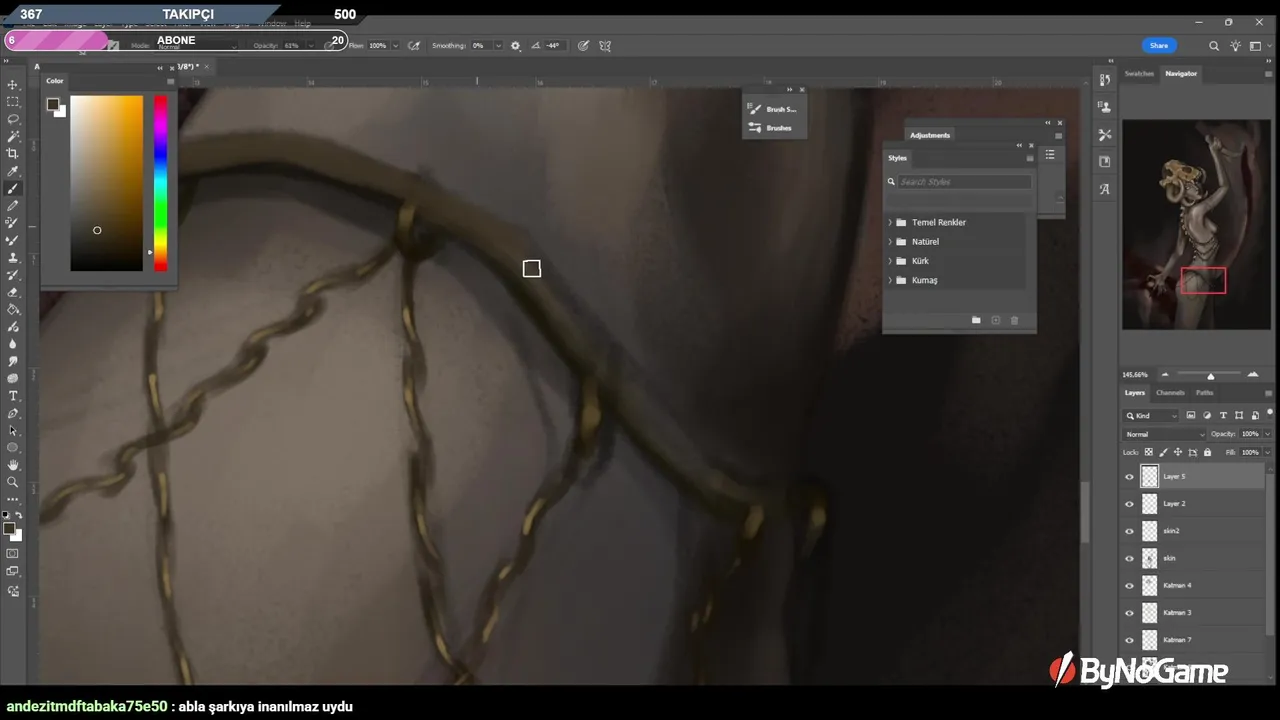Toggle skin2 layer visibility
The height and width of the screenshot is (720, 1280).
click(1130, 531)
